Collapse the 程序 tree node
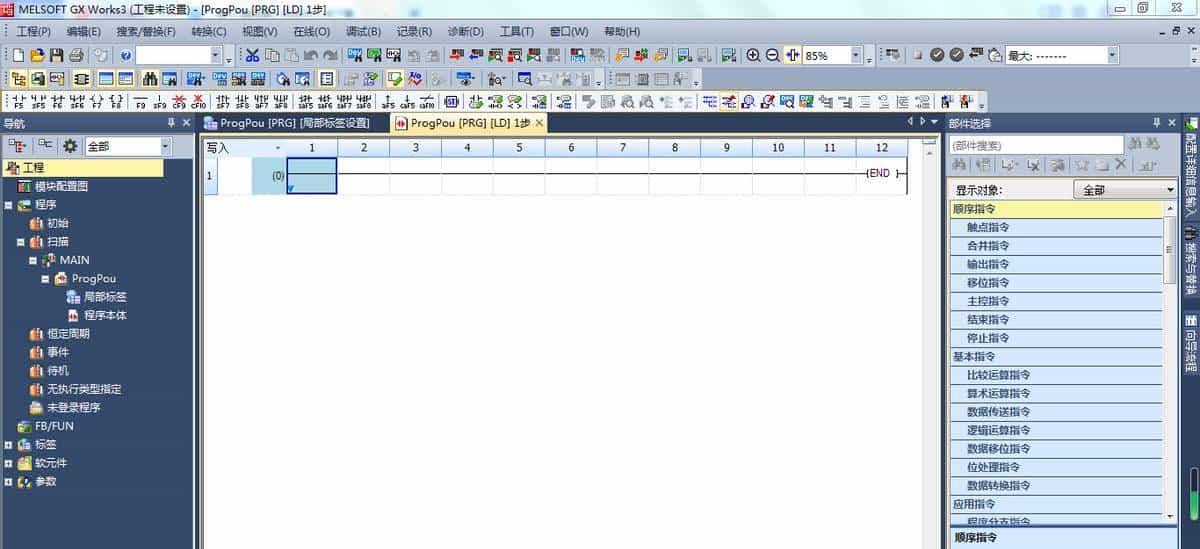Screen dimensions: 1200x549 coord(9,205)
